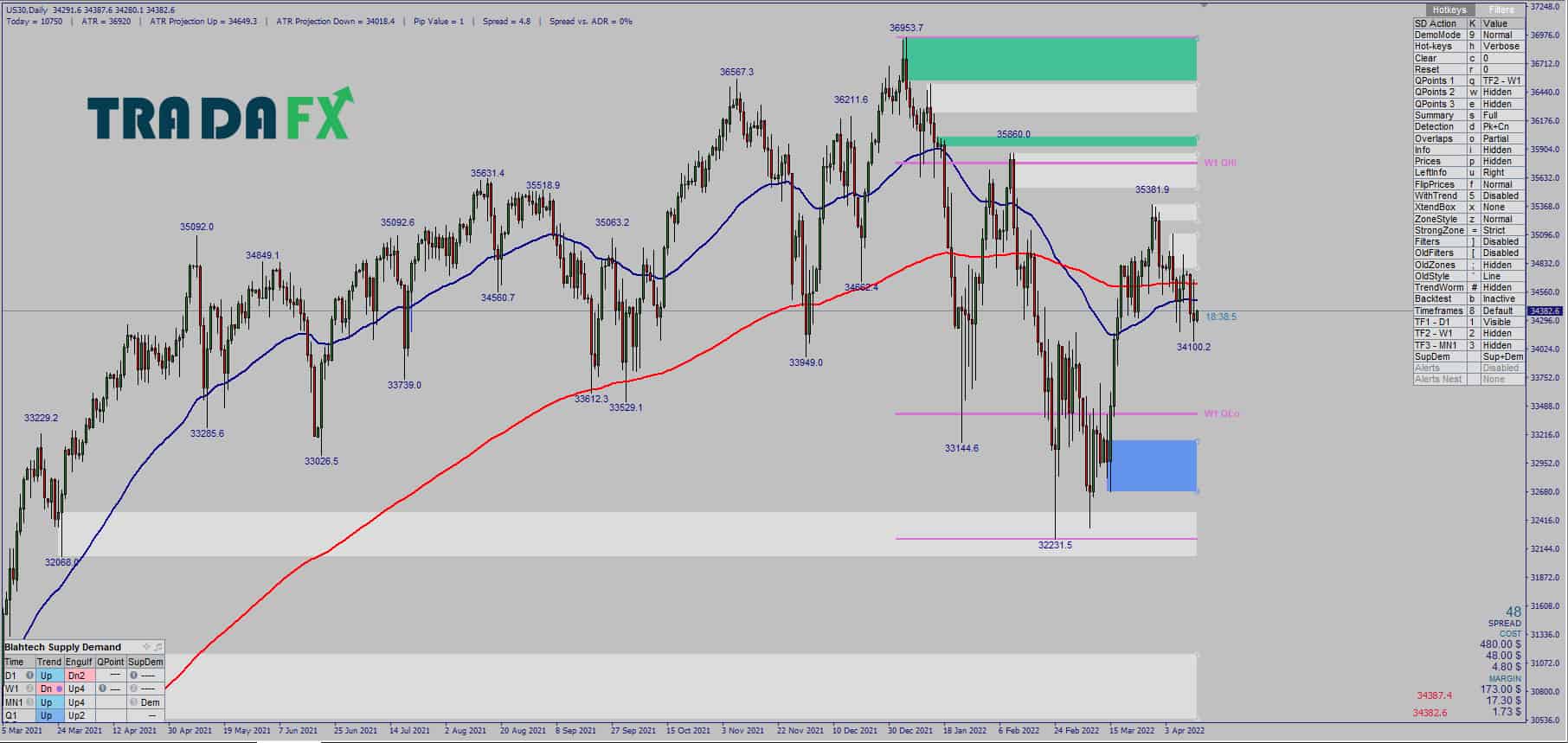Viewport: 1568px width, 743px height.
Task: Click the W1 QLo line label
Action: [1221, 413]
